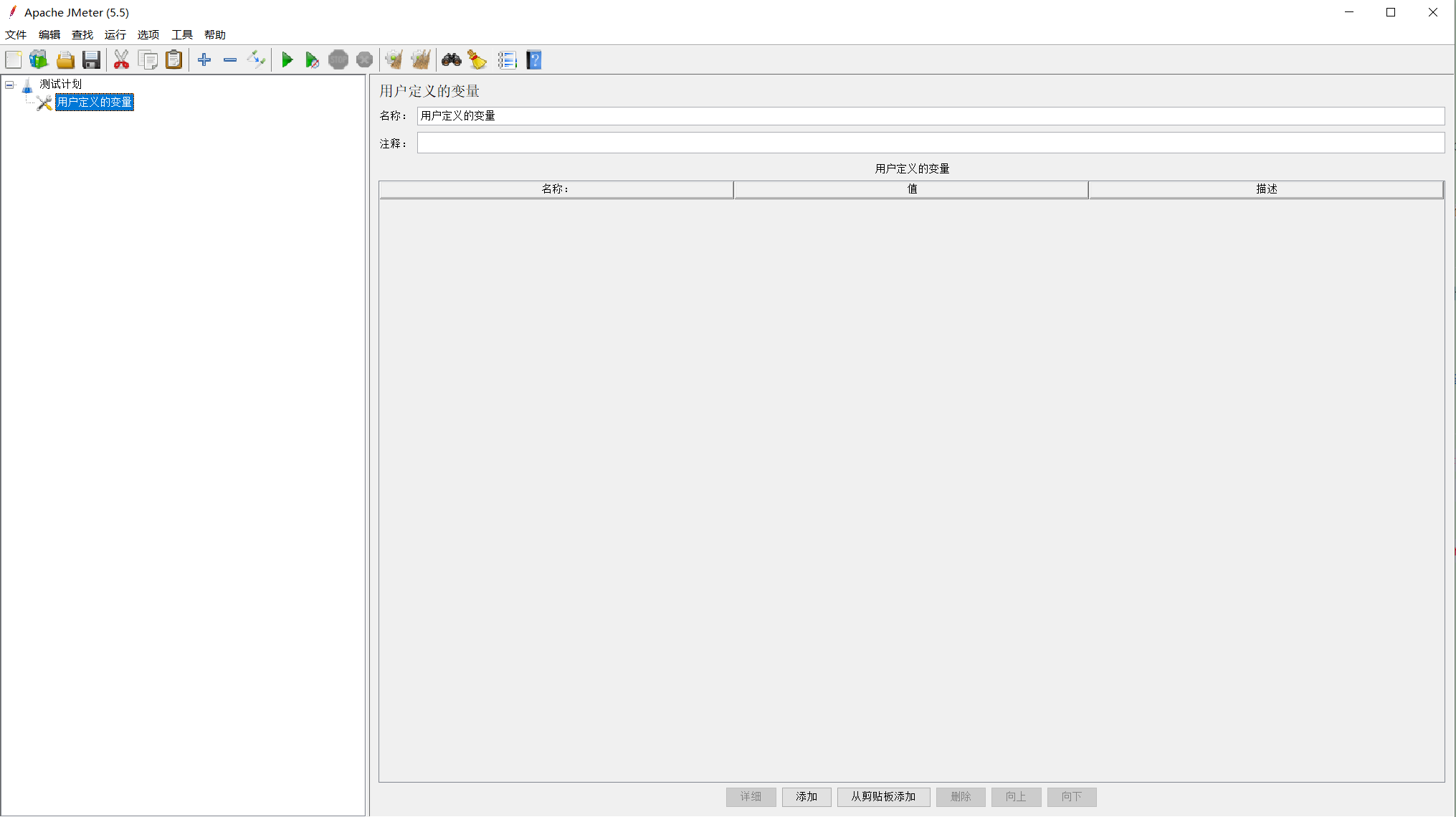This screenshot has height=817, width=1456.
Task: Click the 描述 column header
Action: click(x=1266, y=189)
